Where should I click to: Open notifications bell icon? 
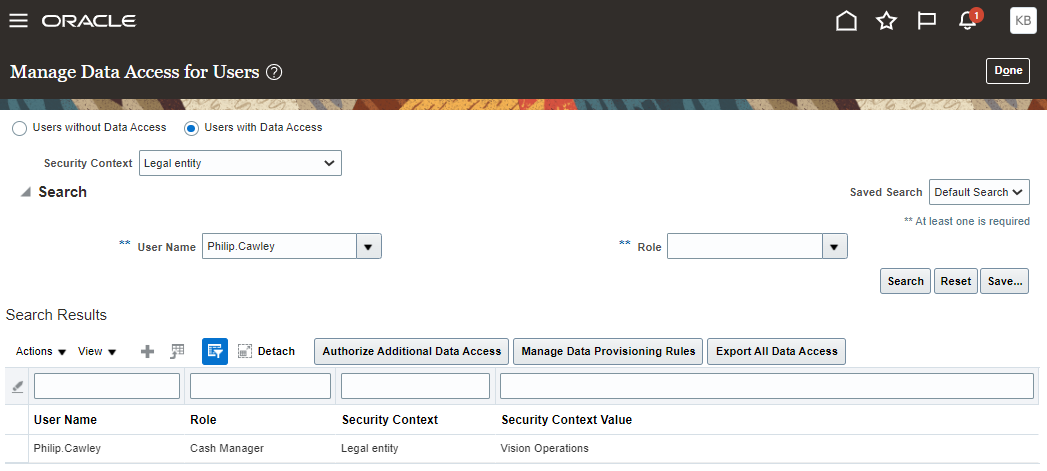point(968,21)
